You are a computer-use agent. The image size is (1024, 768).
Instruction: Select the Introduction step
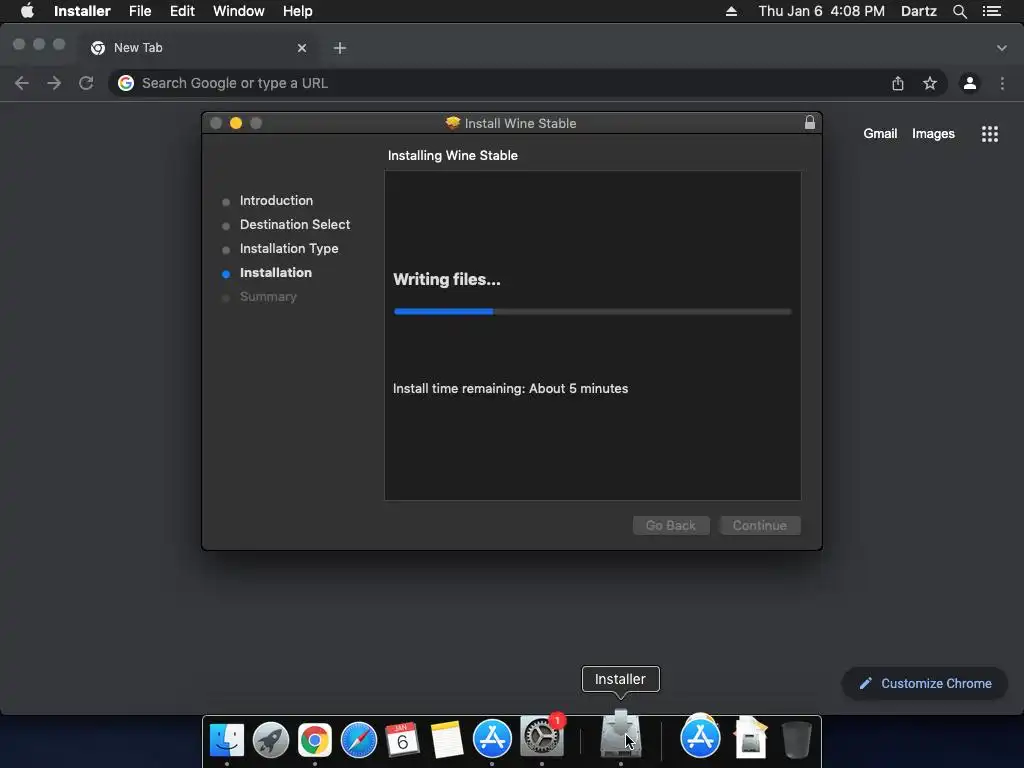pyautogui.click(x=276, y=200)
